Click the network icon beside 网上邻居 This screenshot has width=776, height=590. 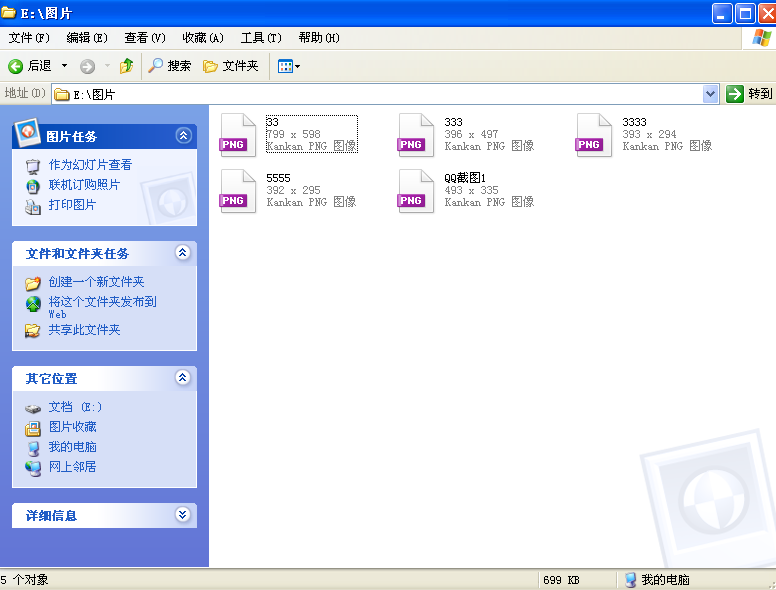33,468
